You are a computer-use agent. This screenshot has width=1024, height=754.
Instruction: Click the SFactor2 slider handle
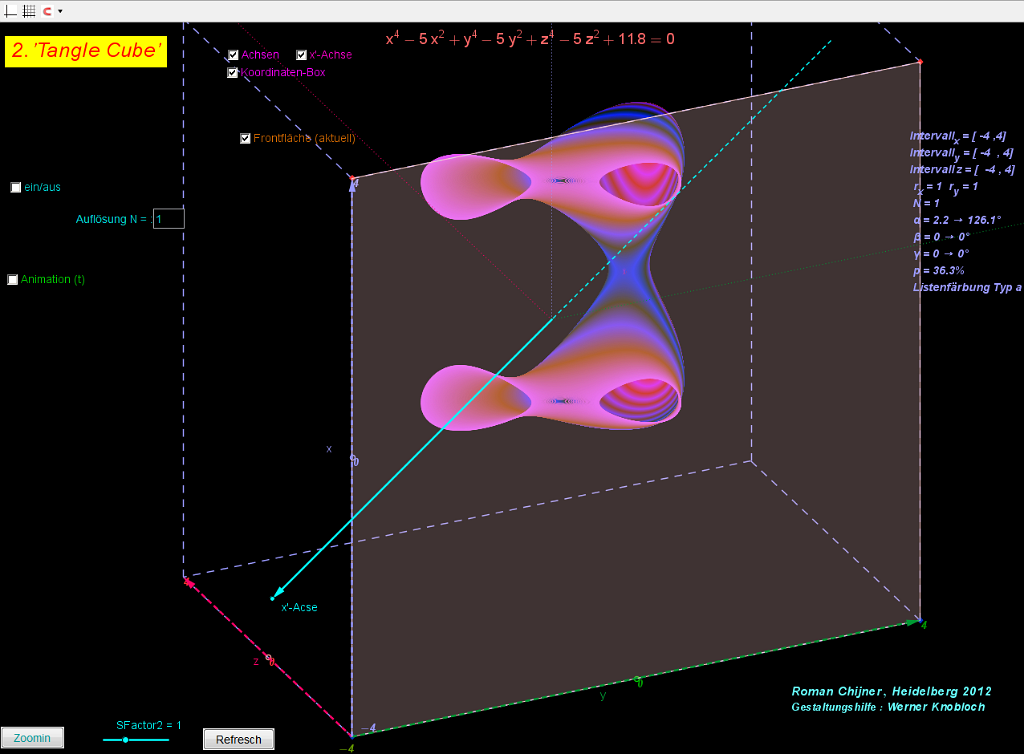(125, 739)
